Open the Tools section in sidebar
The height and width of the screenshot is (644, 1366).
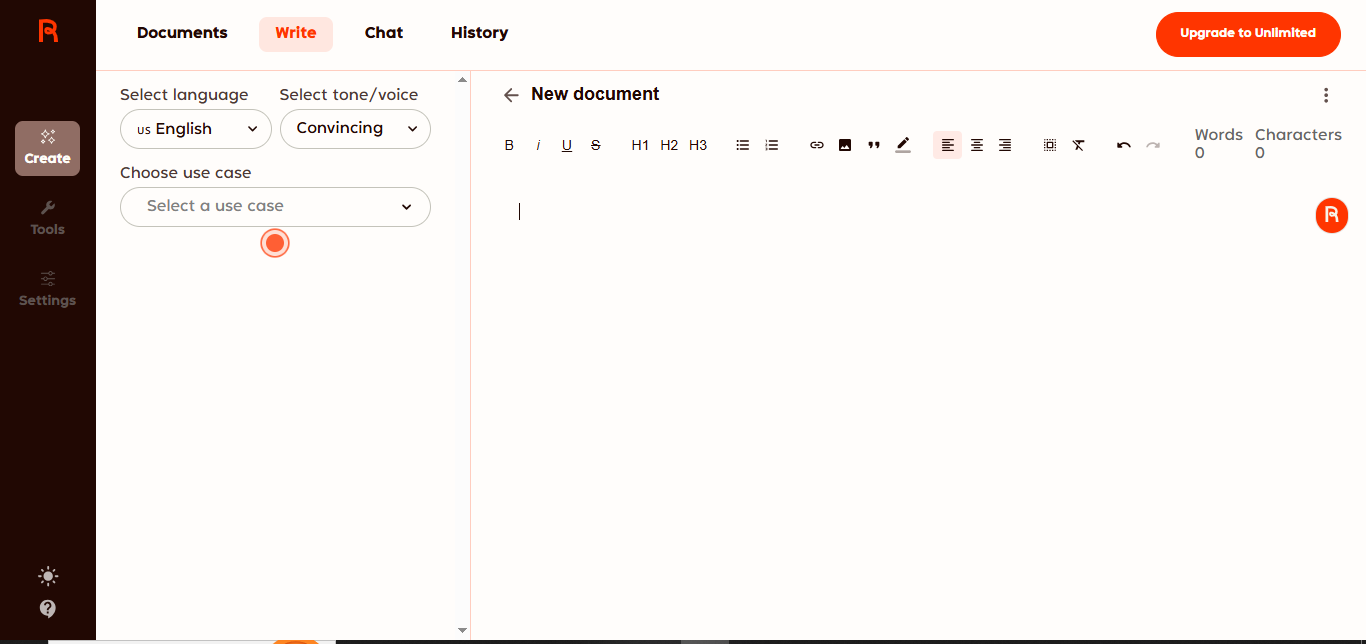47,218
